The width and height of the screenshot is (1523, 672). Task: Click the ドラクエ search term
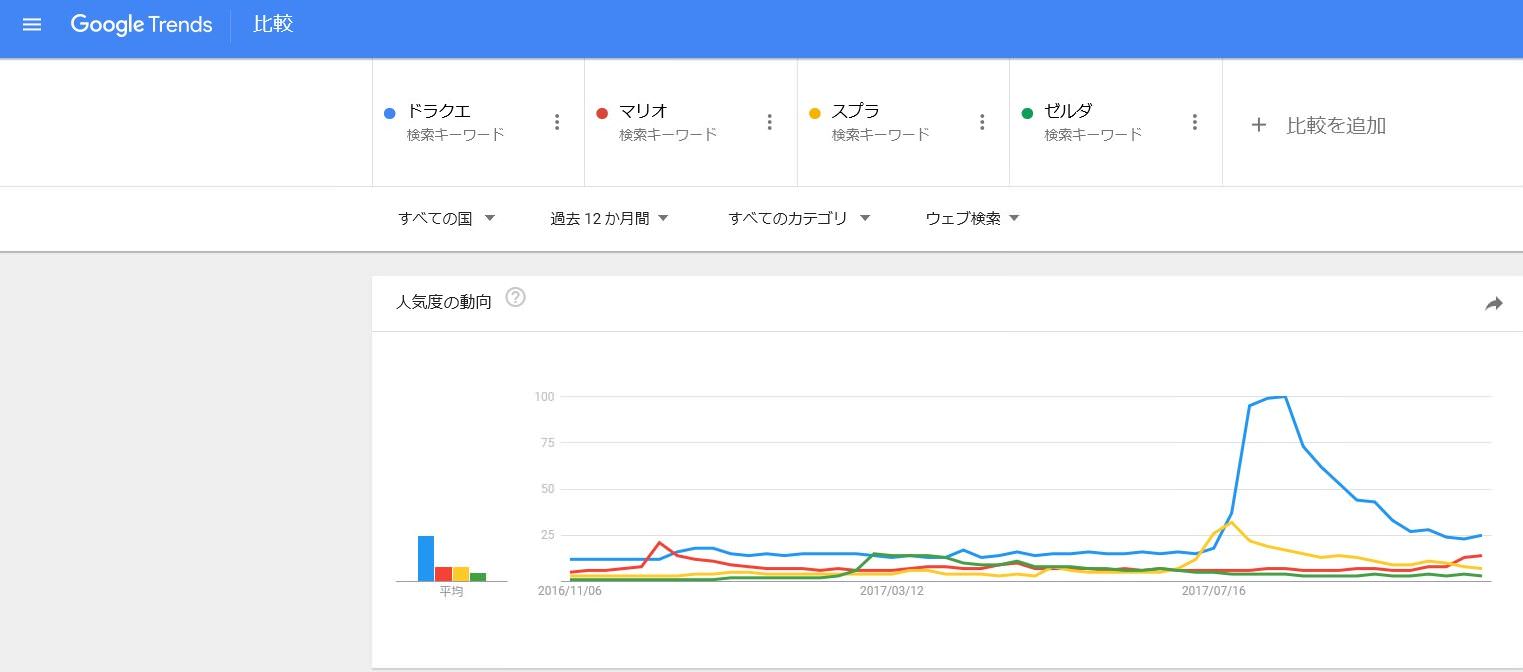point(438,111)
